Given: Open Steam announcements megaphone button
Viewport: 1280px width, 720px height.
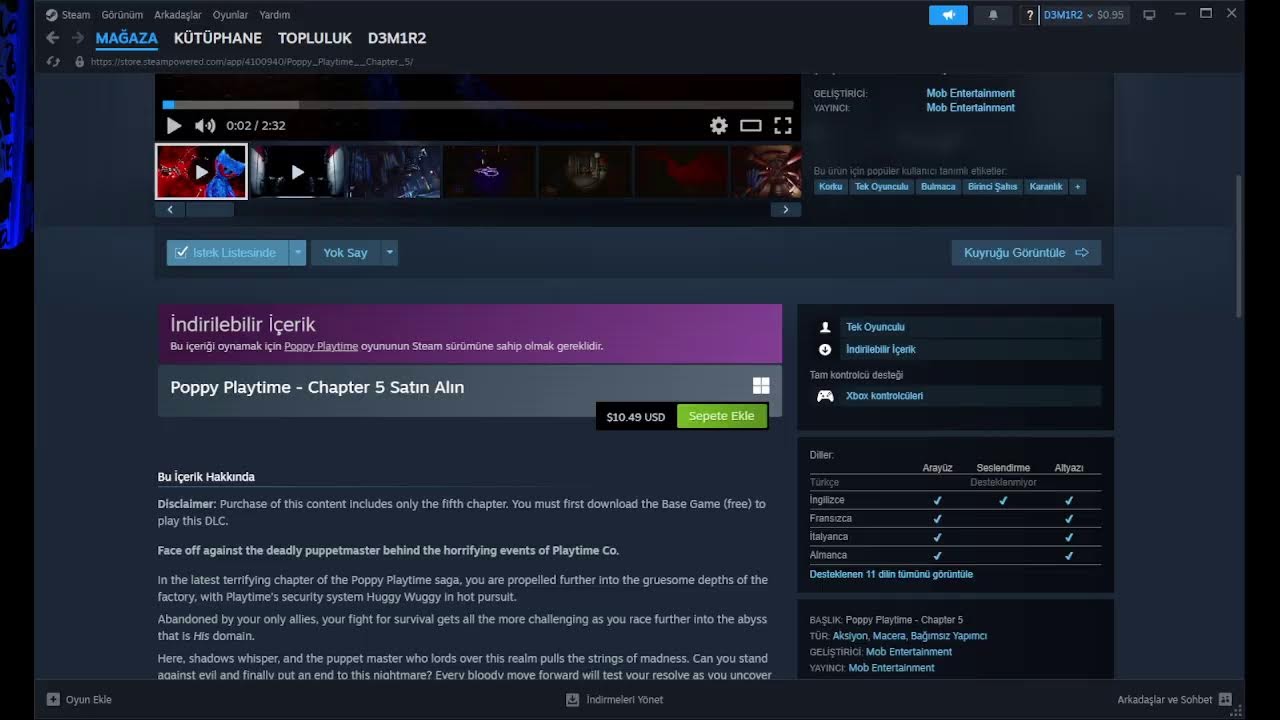Looking at the screenshot, I should pos(949,15).
